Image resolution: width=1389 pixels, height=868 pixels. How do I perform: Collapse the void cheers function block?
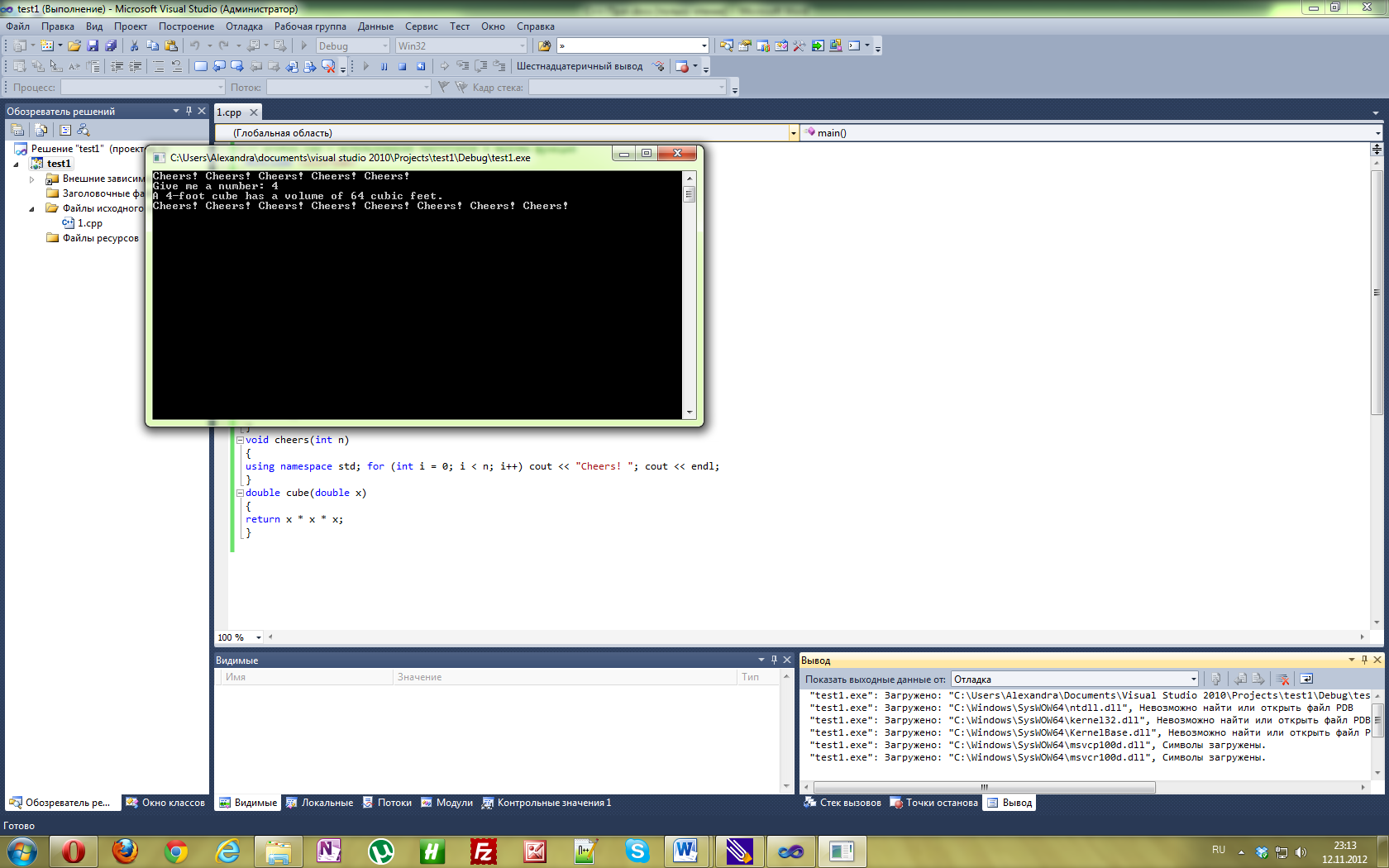240,441
